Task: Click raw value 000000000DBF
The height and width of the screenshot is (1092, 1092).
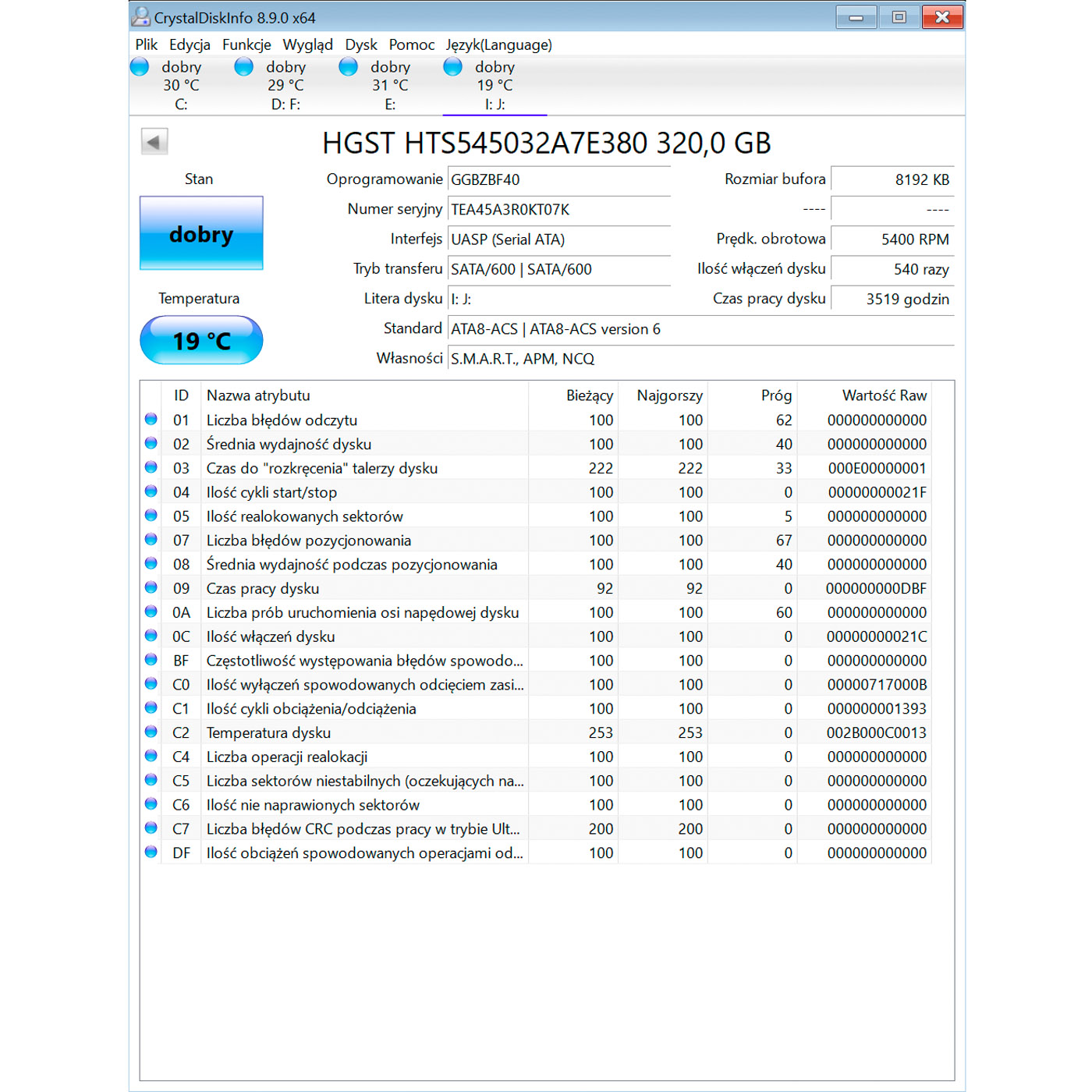Action: 877,588
